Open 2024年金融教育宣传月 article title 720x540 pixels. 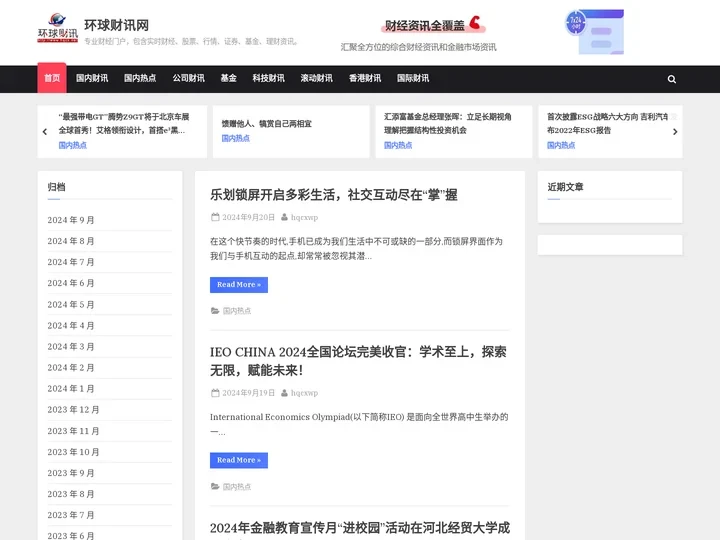(x=360, y=528)
